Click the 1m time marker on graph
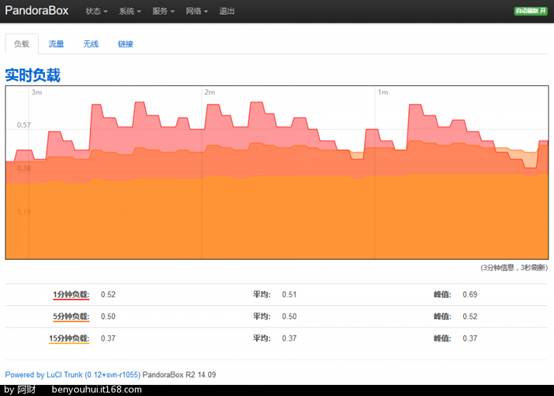 383,92
